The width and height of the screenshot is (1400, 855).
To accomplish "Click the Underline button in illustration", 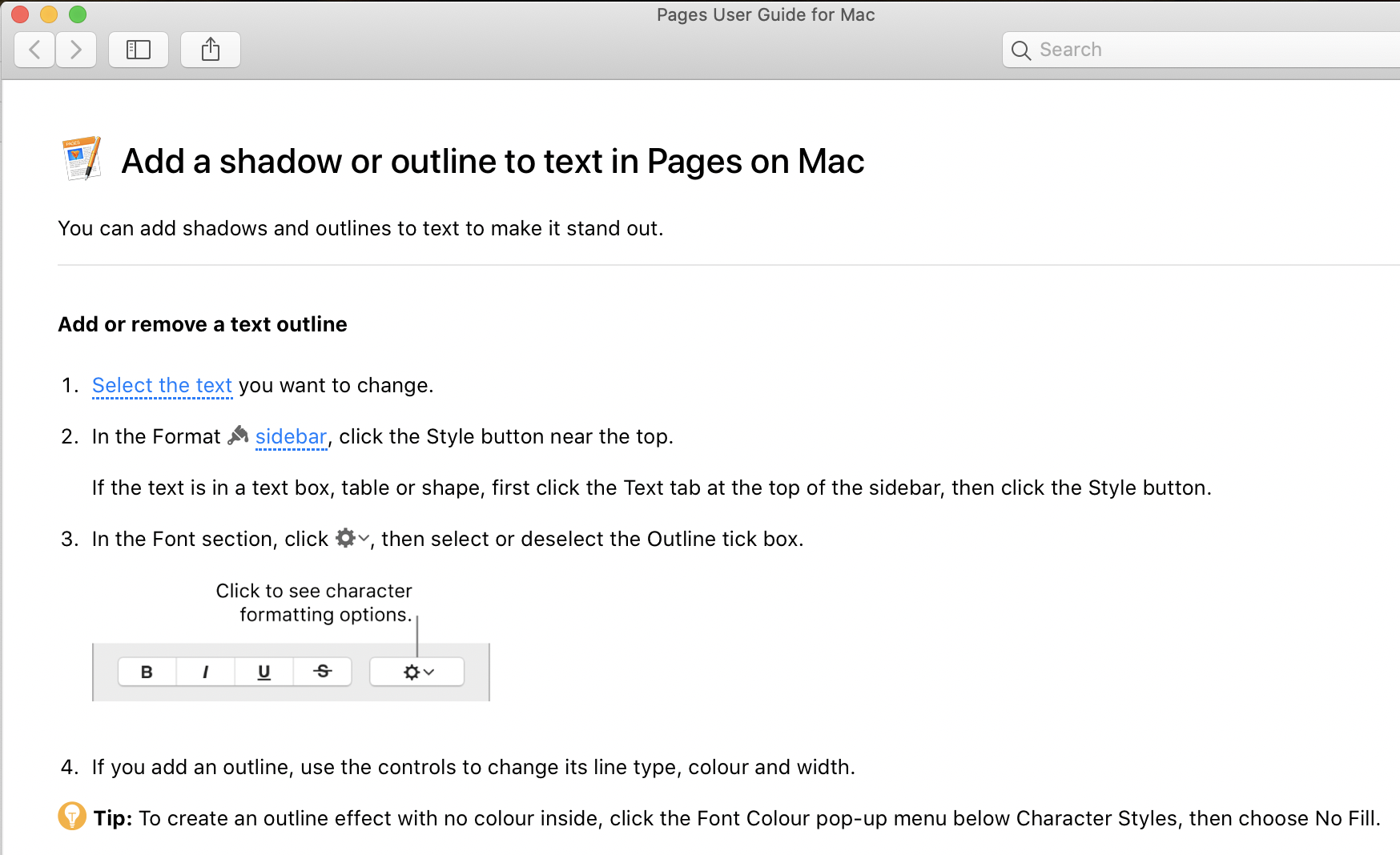I will [x=264, y=672].
